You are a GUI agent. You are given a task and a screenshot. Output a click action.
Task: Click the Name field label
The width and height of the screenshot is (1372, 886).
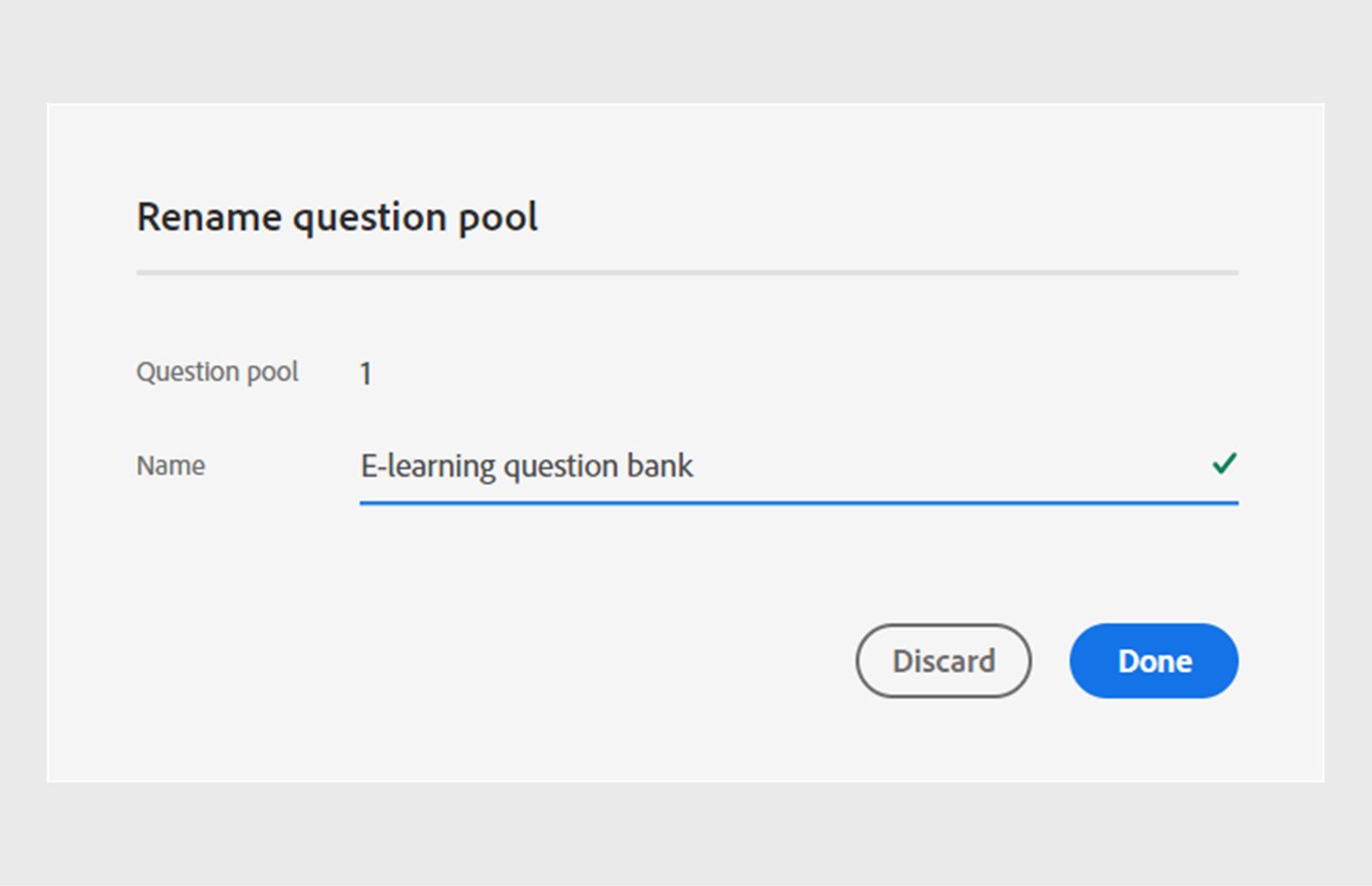[170, 466]
